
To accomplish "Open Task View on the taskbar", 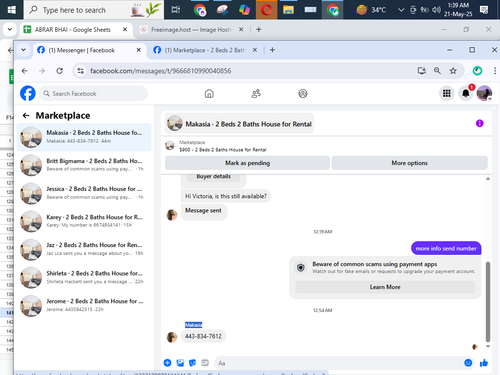I will coord(176,10).
